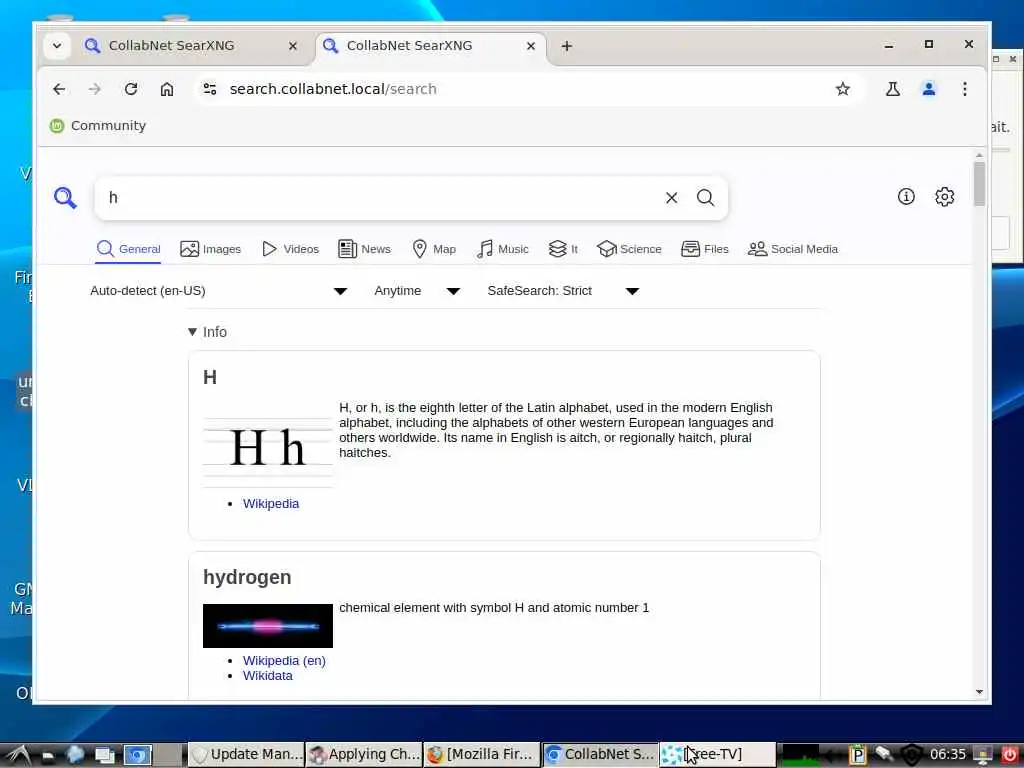Select the Science search category
This screenshot has width=1024, height=768.
click(x=630, y=249)
